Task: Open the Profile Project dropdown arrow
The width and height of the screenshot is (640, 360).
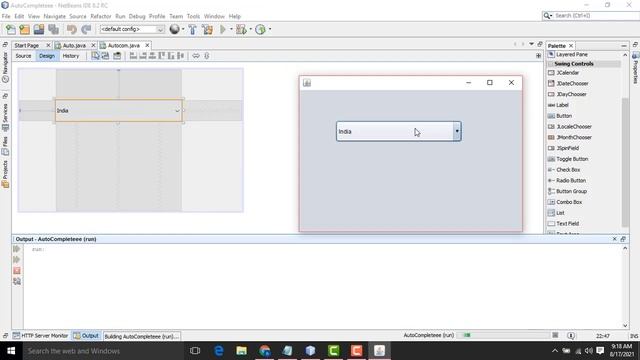Action: (269, 29)
